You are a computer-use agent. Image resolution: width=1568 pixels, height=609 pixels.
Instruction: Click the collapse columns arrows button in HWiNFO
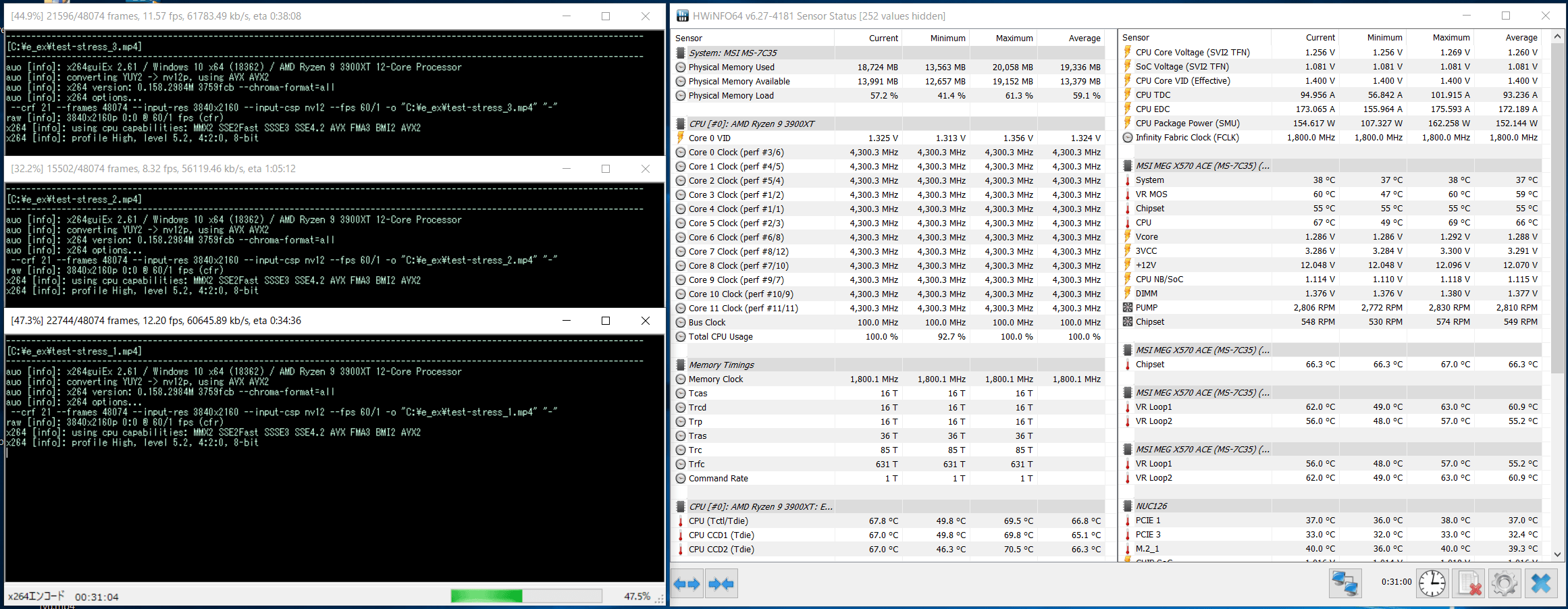721,584
